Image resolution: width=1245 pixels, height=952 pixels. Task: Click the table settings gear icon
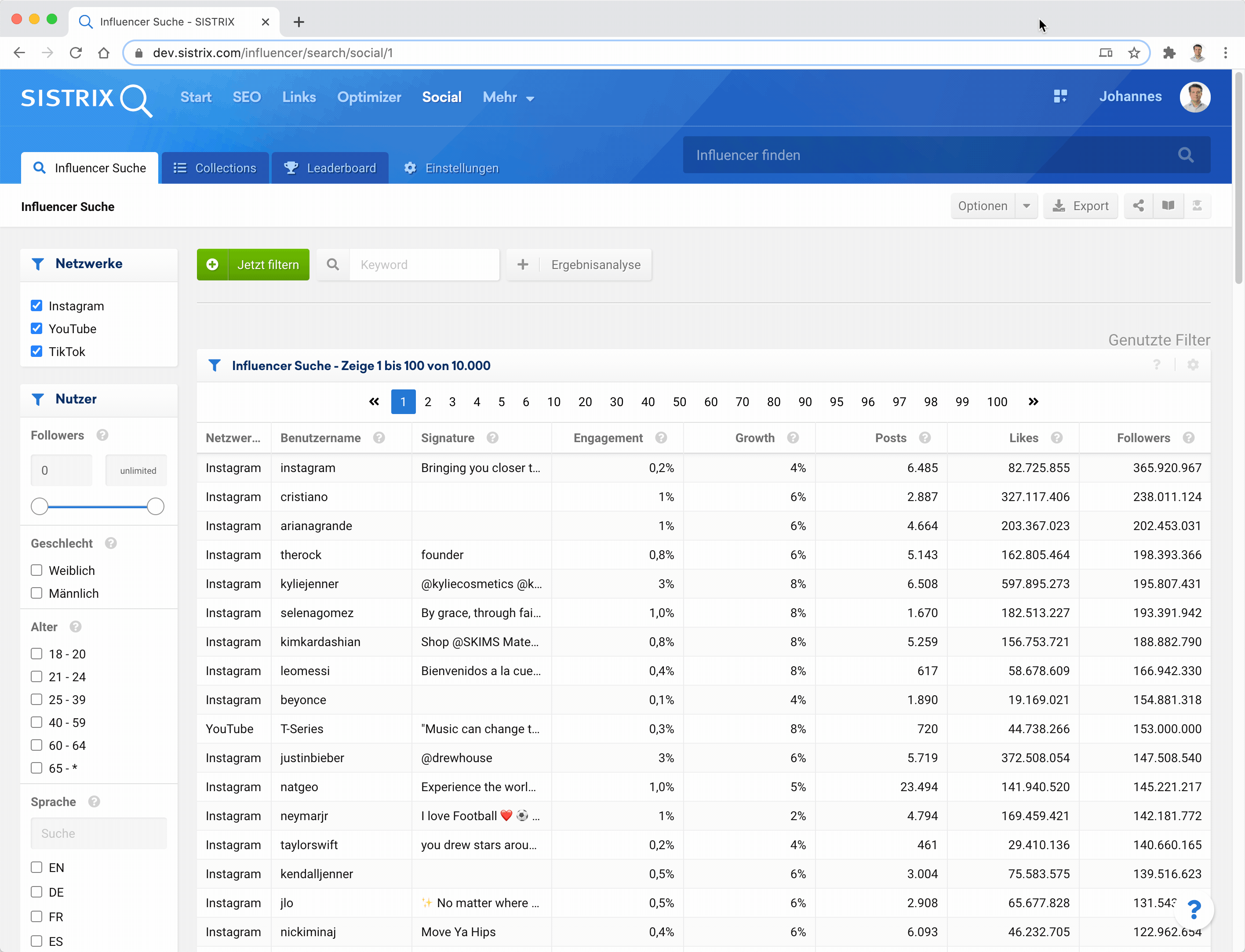click(x=1193, y=365)
